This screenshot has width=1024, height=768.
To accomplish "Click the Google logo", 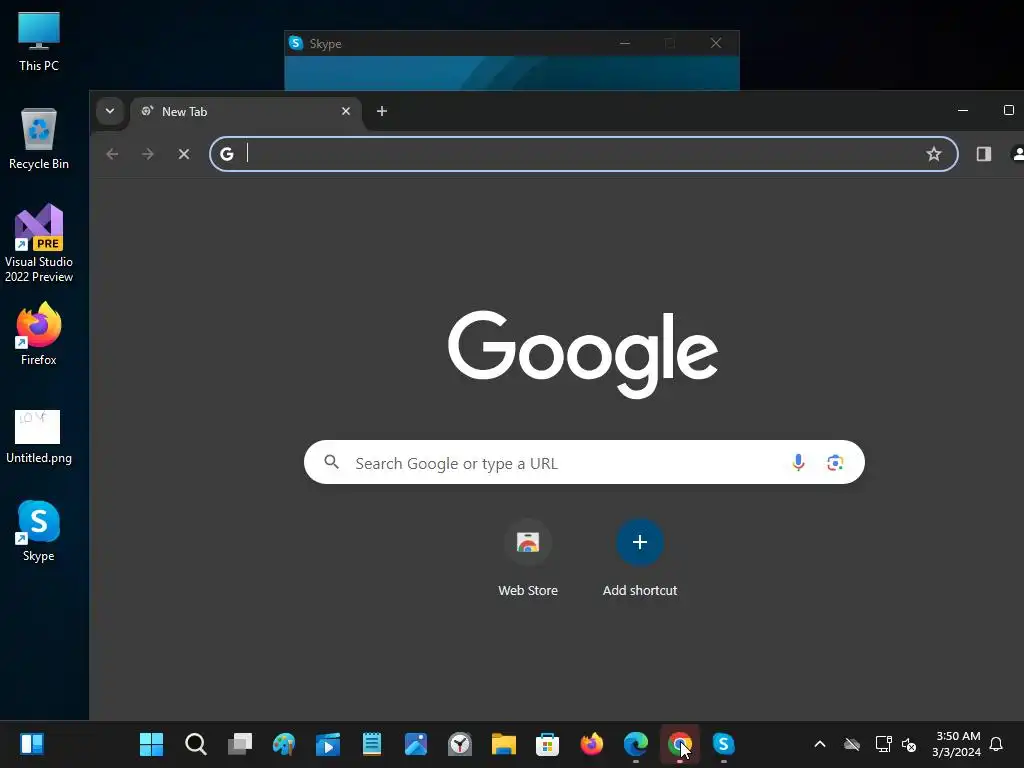I will coord(583,354).
